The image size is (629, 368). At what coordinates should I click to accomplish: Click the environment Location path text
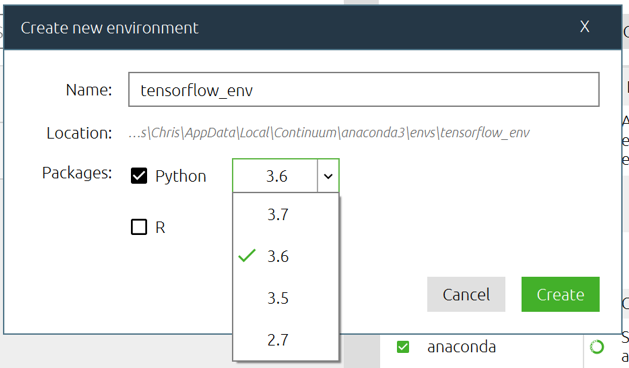(329, 133)
